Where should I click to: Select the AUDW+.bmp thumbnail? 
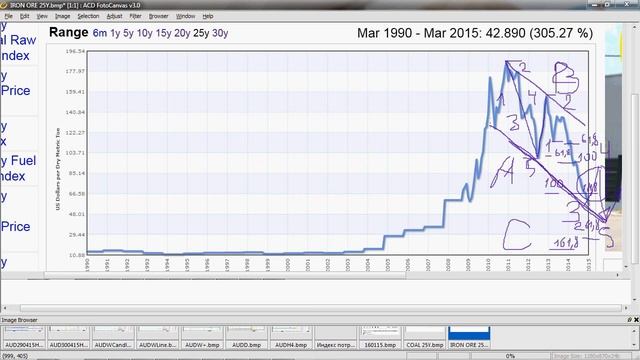[202, 337]
